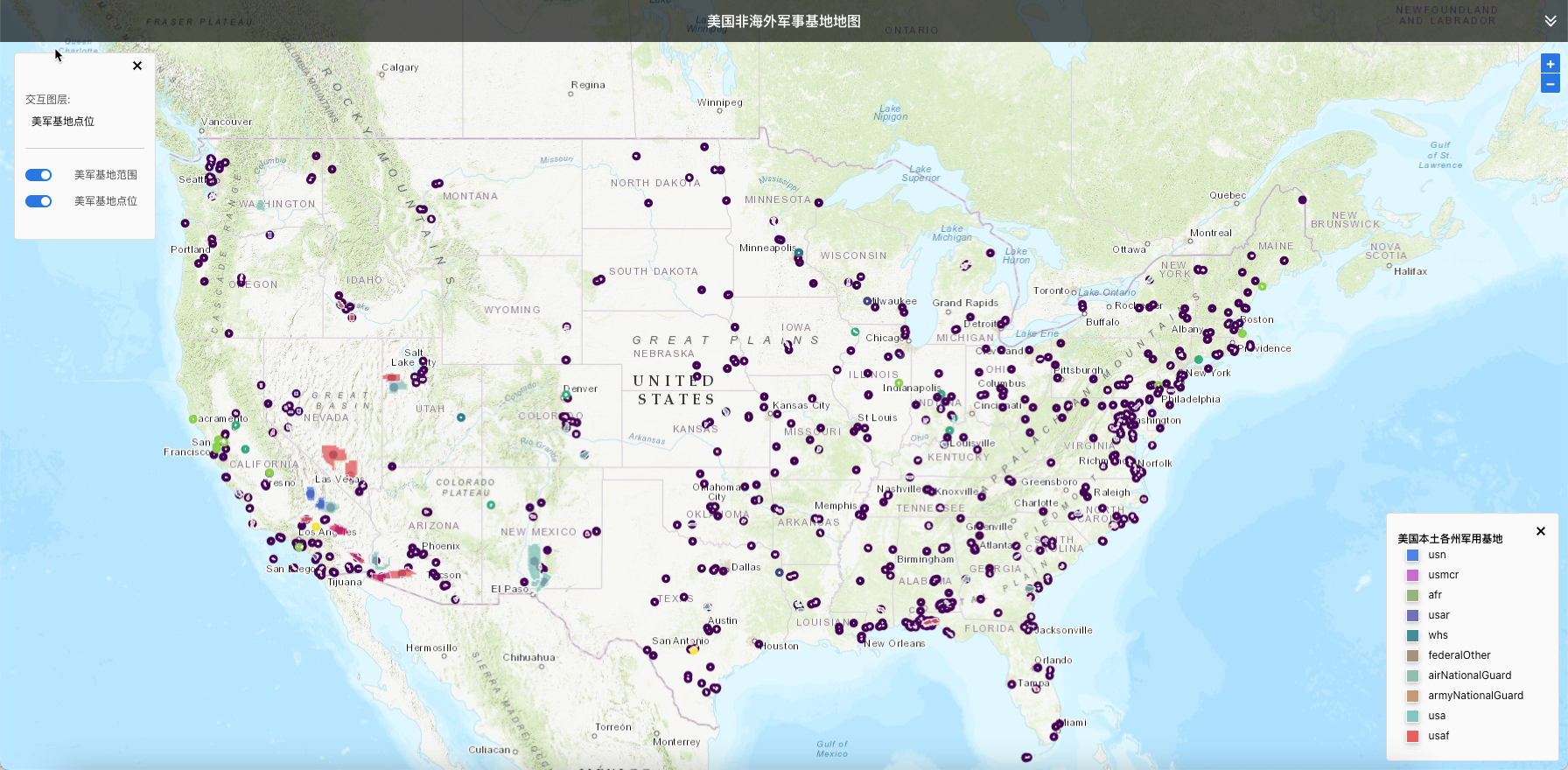Click the Torreon city label
1568x770 pixels.
pyautogui.click(x=612, y=727)
